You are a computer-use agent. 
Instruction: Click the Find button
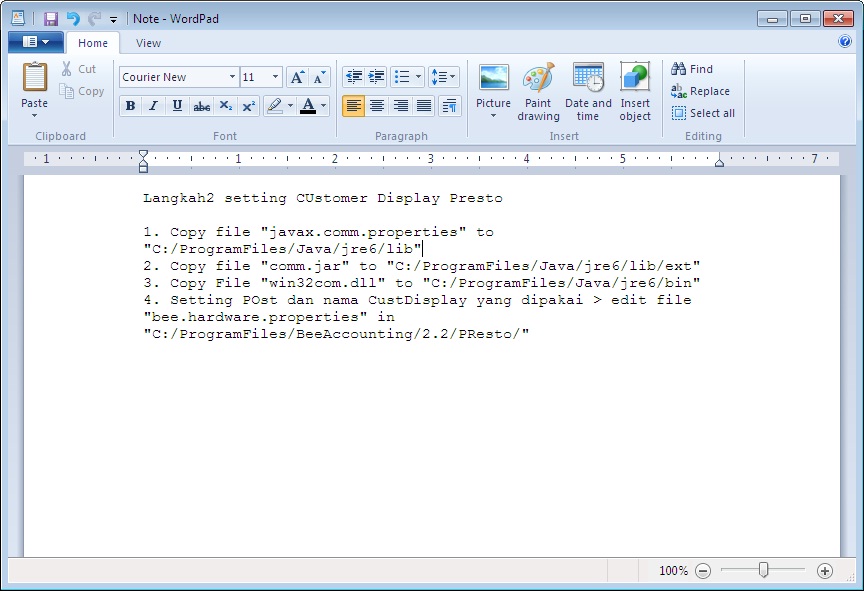pos(692,69)
